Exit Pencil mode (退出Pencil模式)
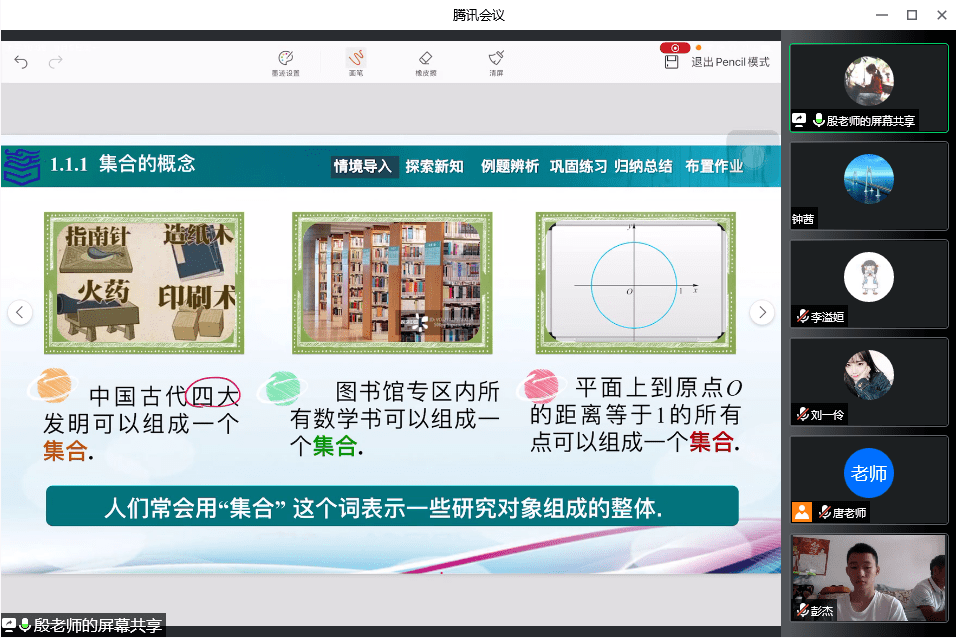 coord(730,62)
